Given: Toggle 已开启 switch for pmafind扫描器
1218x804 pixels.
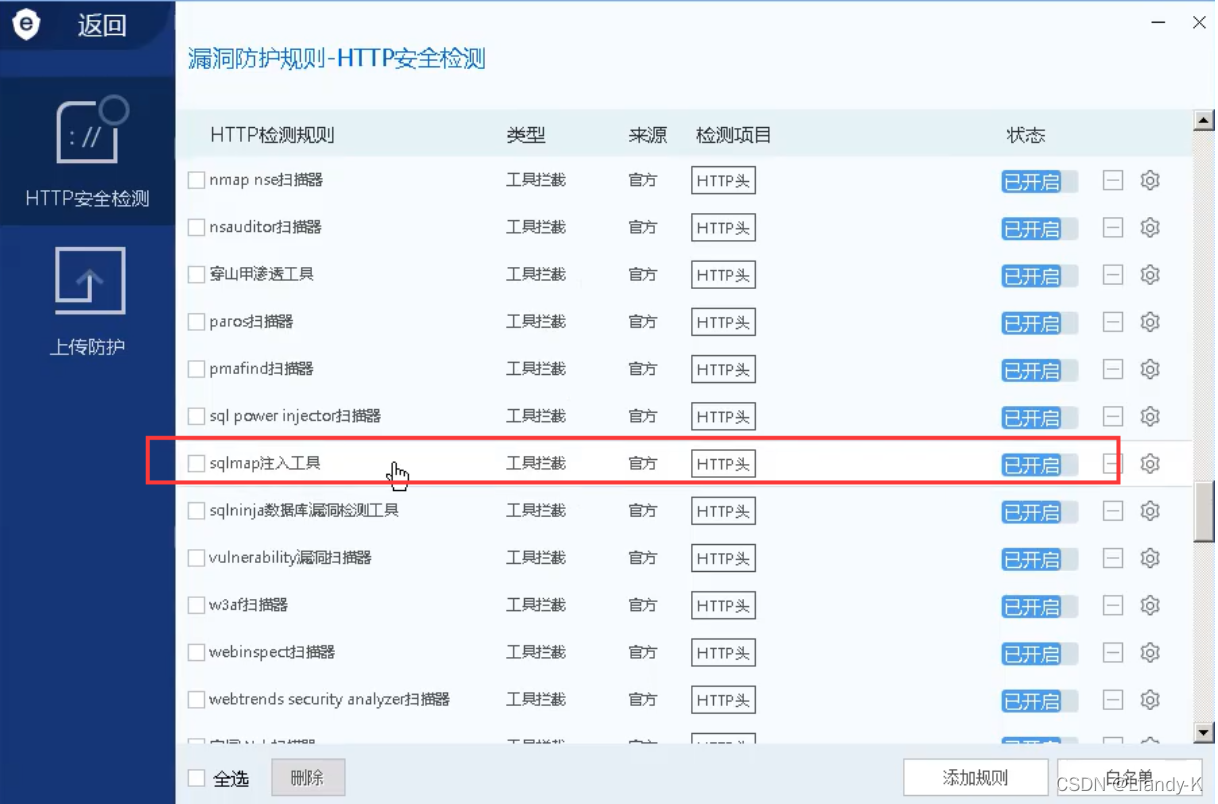Looking at the screenshot, I should coord(1040,370).
